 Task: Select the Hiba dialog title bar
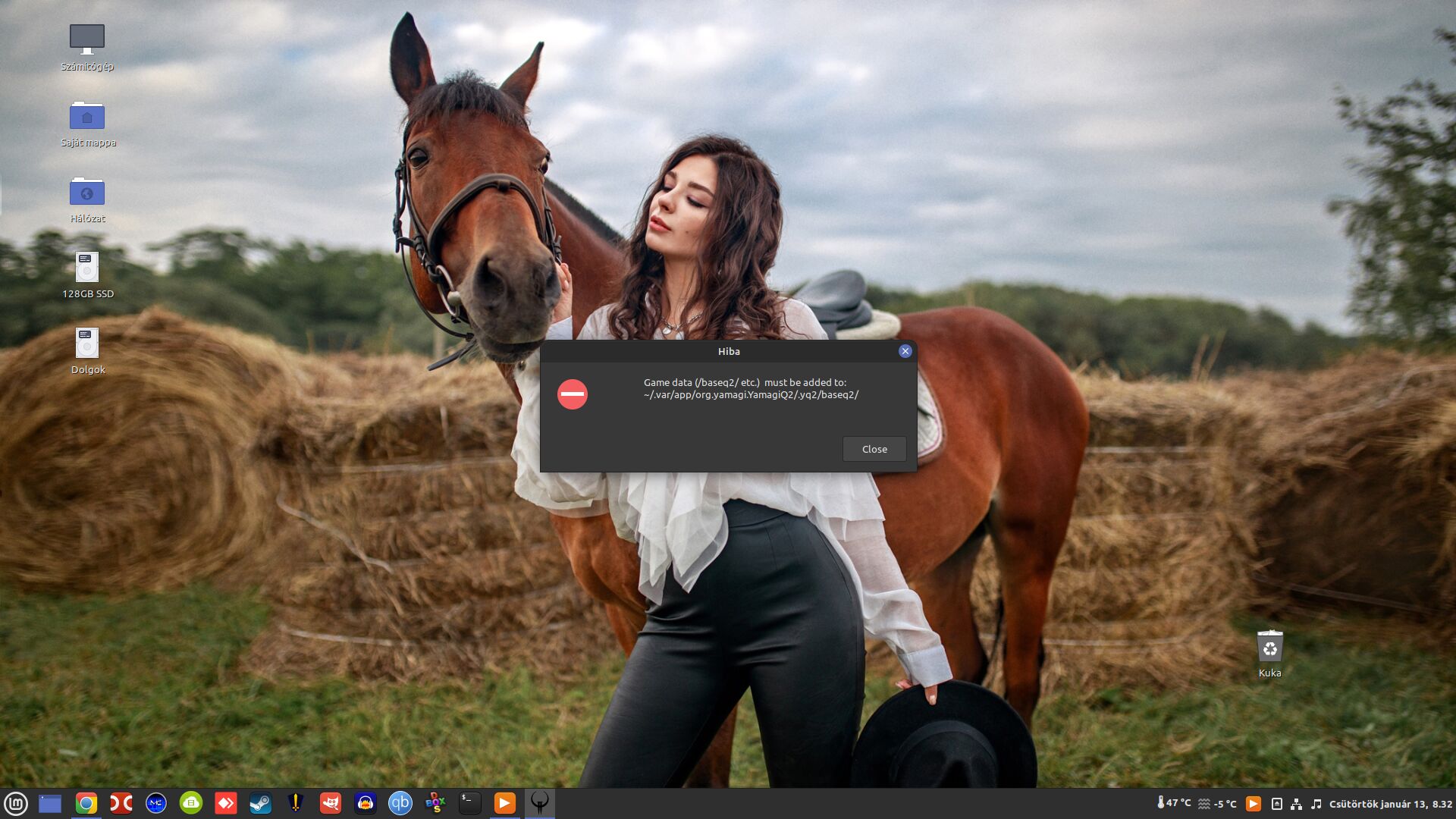pyautogui.click(x=728, y=351)
